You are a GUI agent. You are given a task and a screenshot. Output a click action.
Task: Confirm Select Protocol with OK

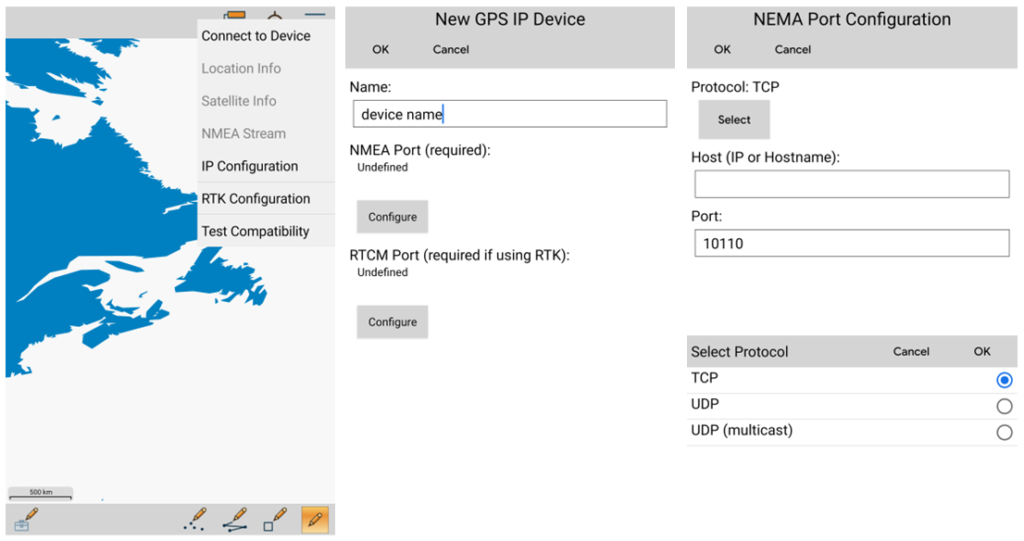(982, 352)
